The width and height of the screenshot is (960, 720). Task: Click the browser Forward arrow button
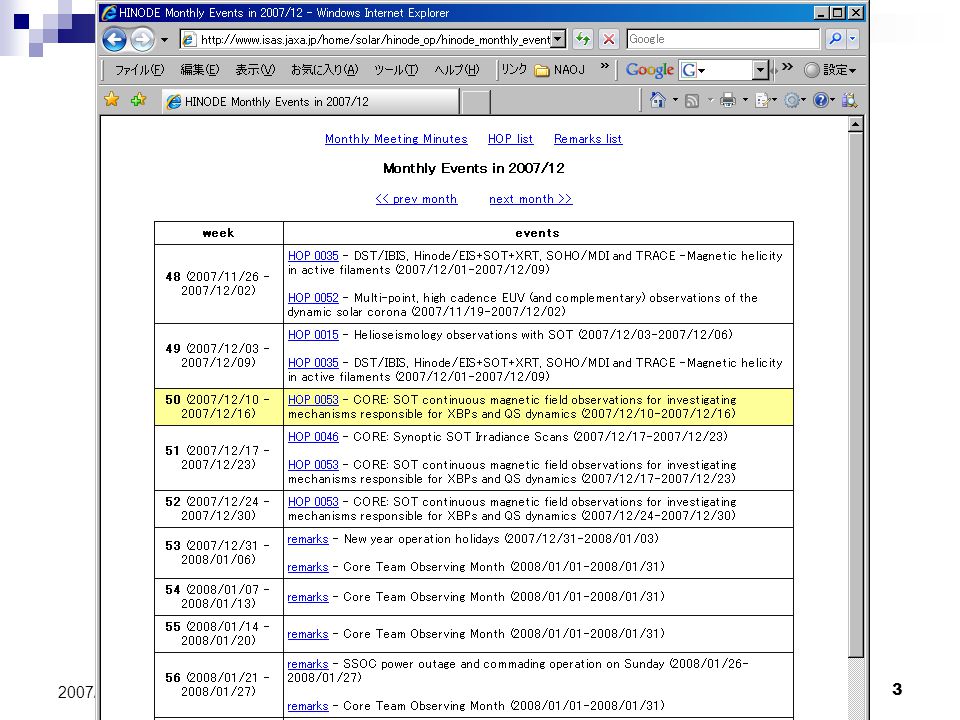[x=142, y=40]
